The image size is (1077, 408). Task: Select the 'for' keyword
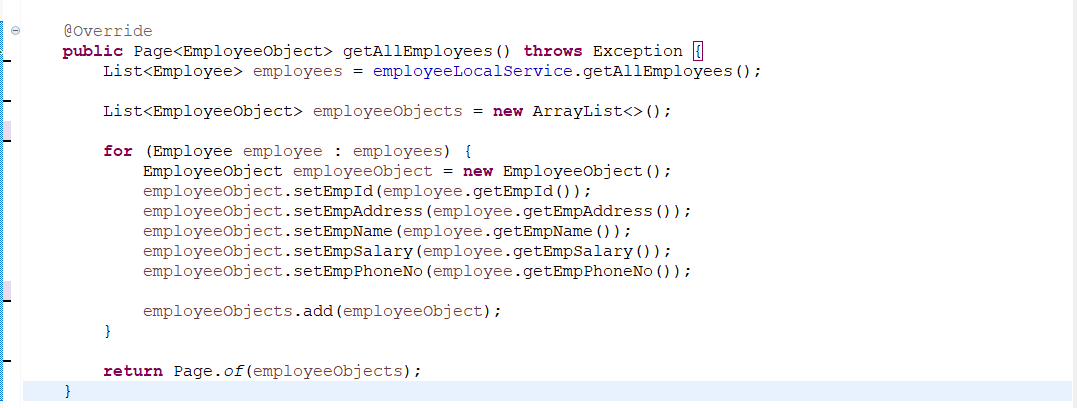(118, 151)
